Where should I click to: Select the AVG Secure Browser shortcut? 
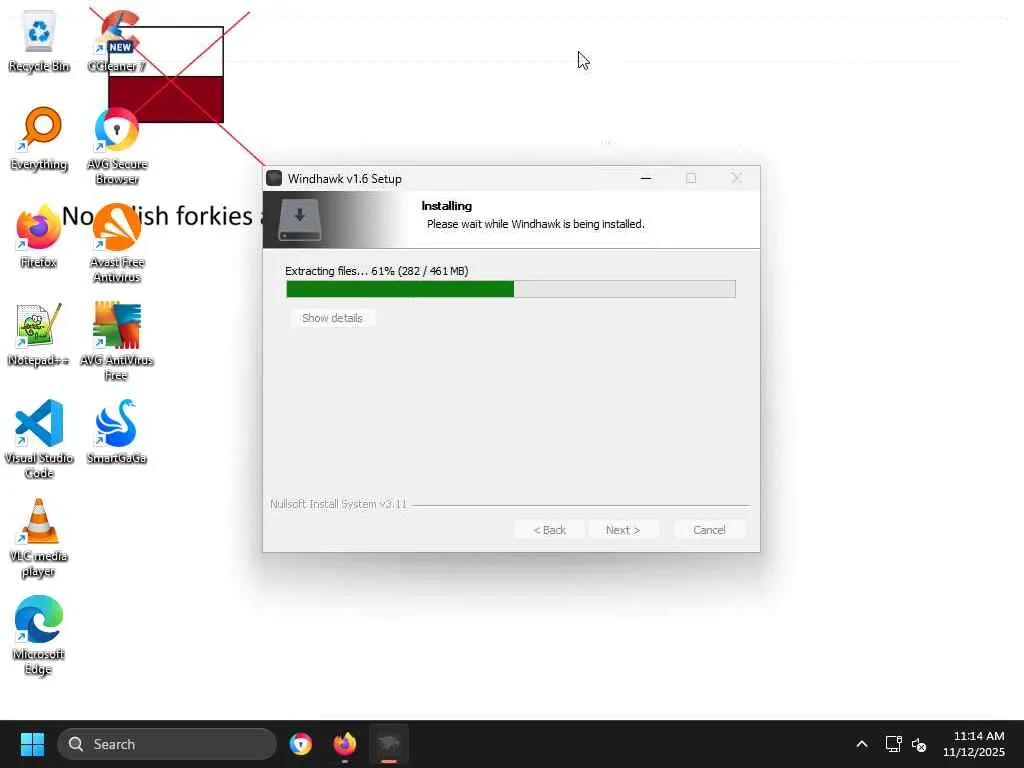coord(117,146)
